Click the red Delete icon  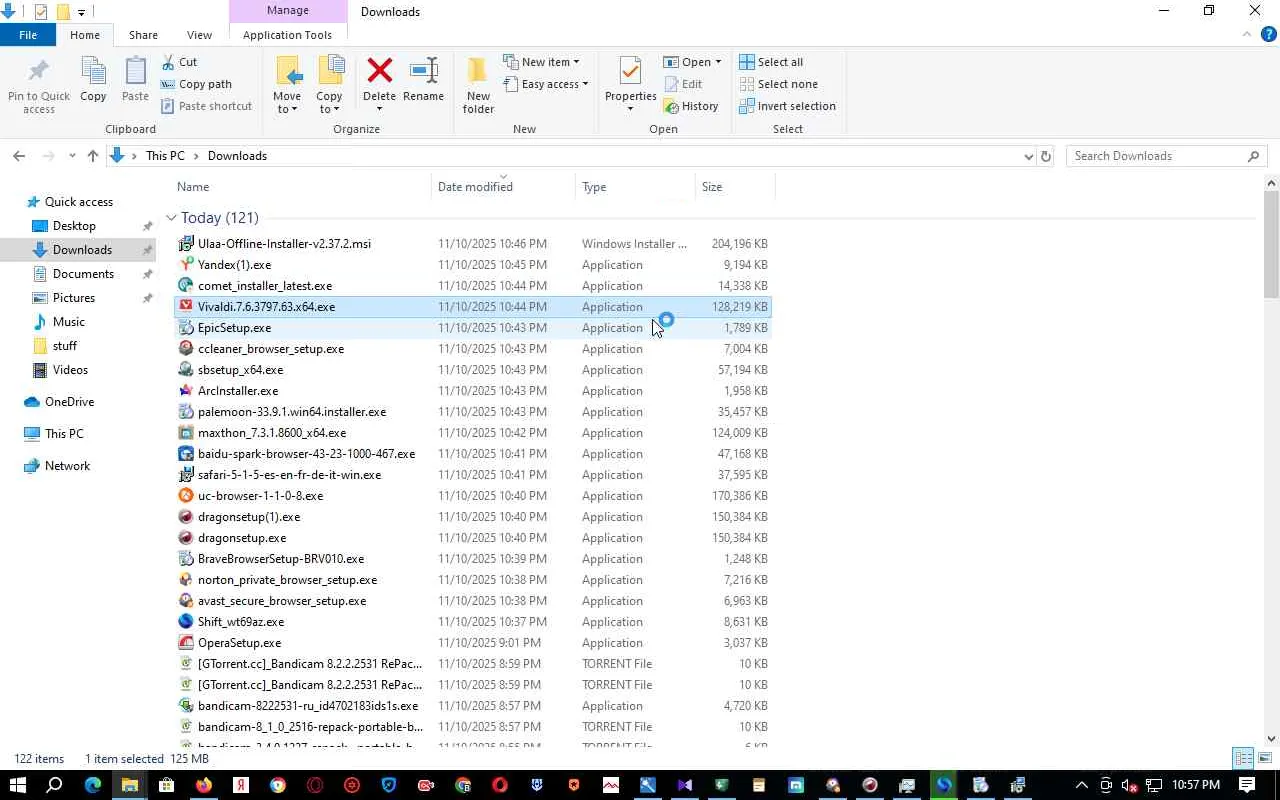pos(379,70)
